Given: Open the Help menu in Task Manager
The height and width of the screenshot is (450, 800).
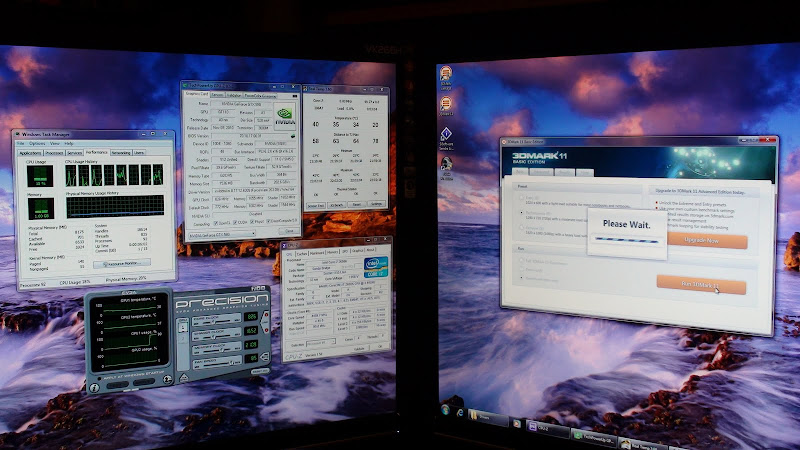Looking at the screenshot, I should coord(69,143).
